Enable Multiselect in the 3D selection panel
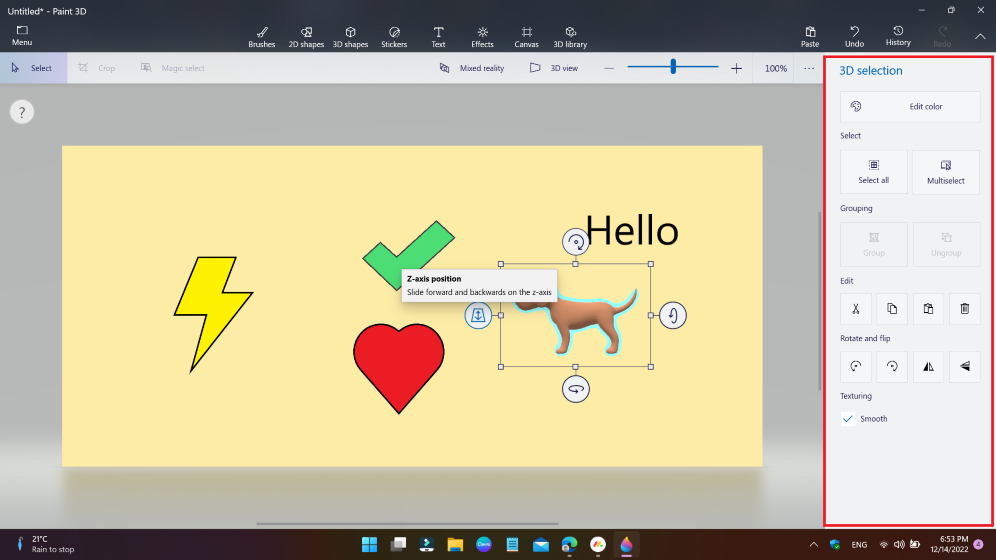This screenshot has width=996, height=560. tap(946, 172)
